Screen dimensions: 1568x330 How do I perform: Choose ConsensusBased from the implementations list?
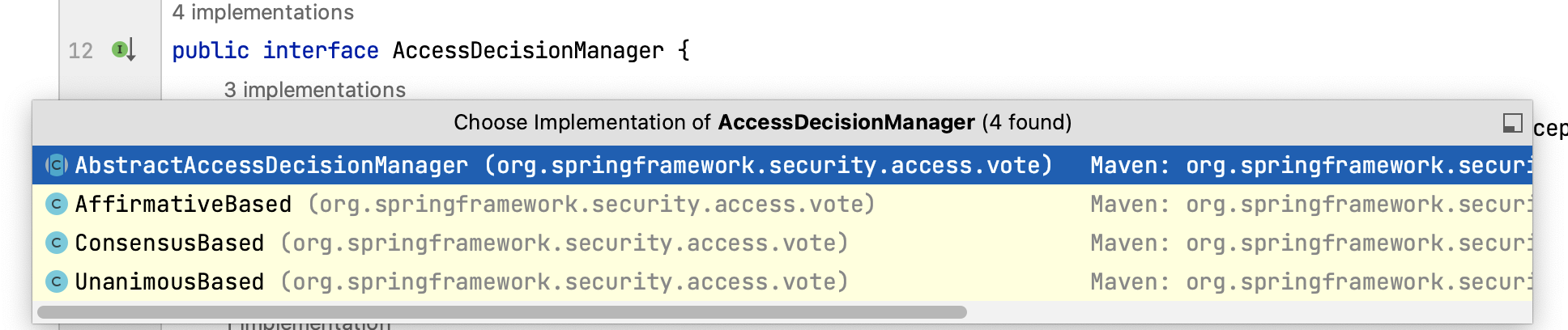[782, 243]
